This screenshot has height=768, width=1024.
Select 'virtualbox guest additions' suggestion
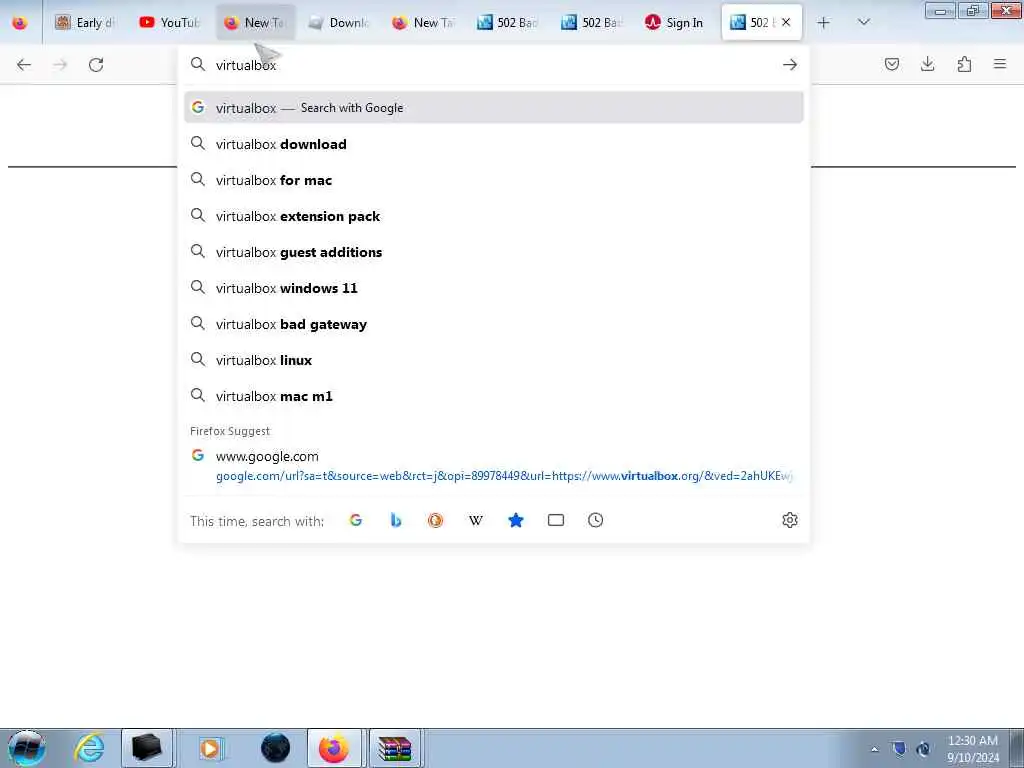pos(494,252)
